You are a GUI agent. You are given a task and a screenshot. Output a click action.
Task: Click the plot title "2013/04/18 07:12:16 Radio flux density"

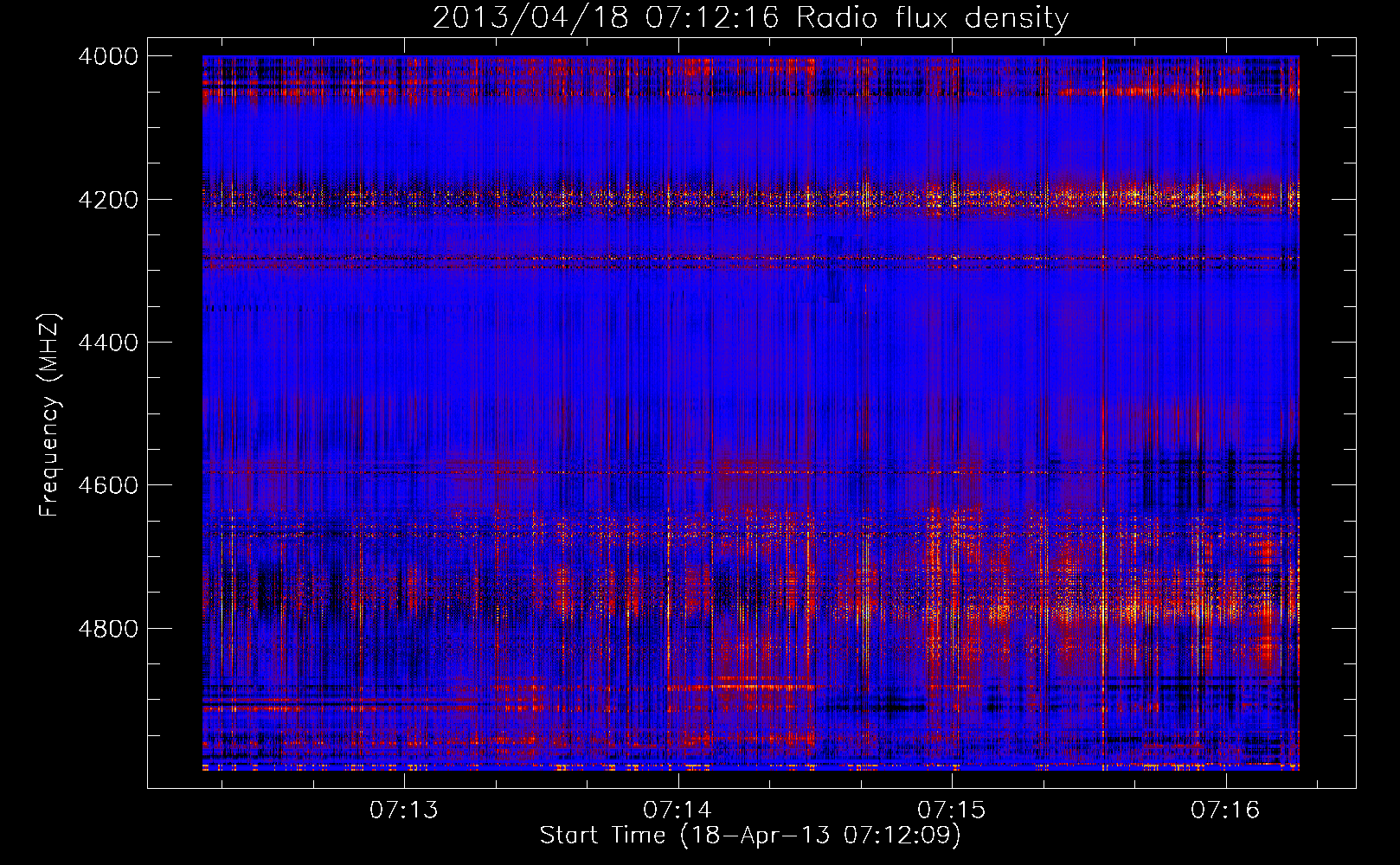coord(750,17)
